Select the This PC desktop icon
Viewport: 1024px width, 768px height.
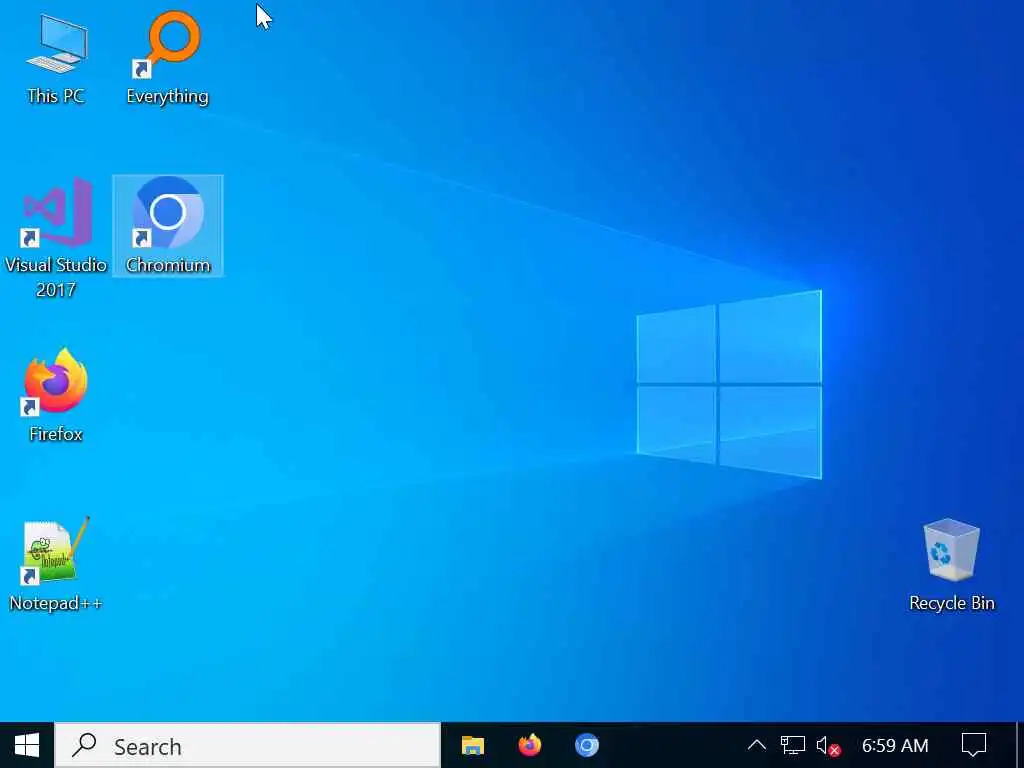point(56,59)
